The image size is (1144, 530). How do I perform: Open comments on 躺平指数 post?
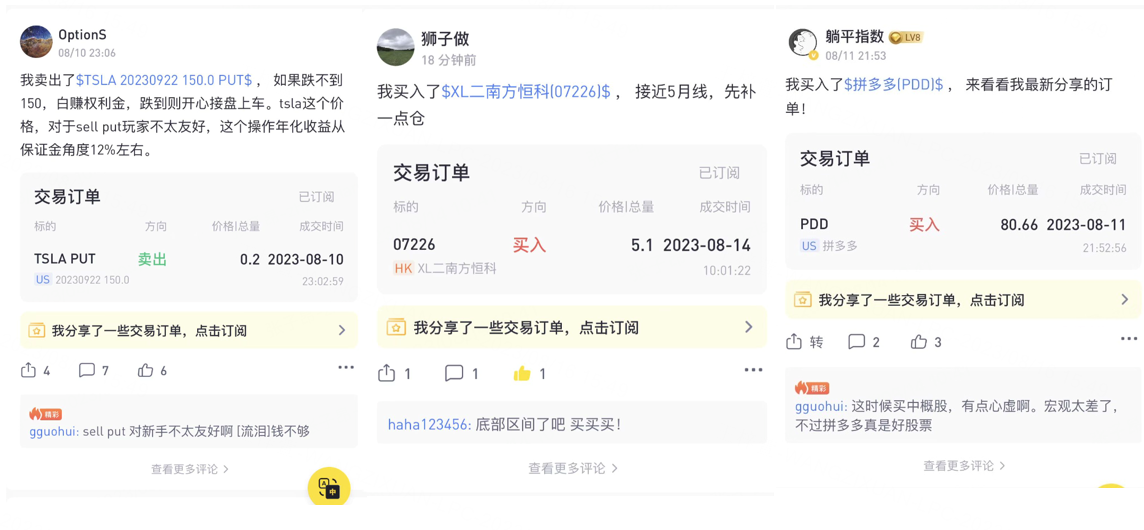click(x=857, y=342)
